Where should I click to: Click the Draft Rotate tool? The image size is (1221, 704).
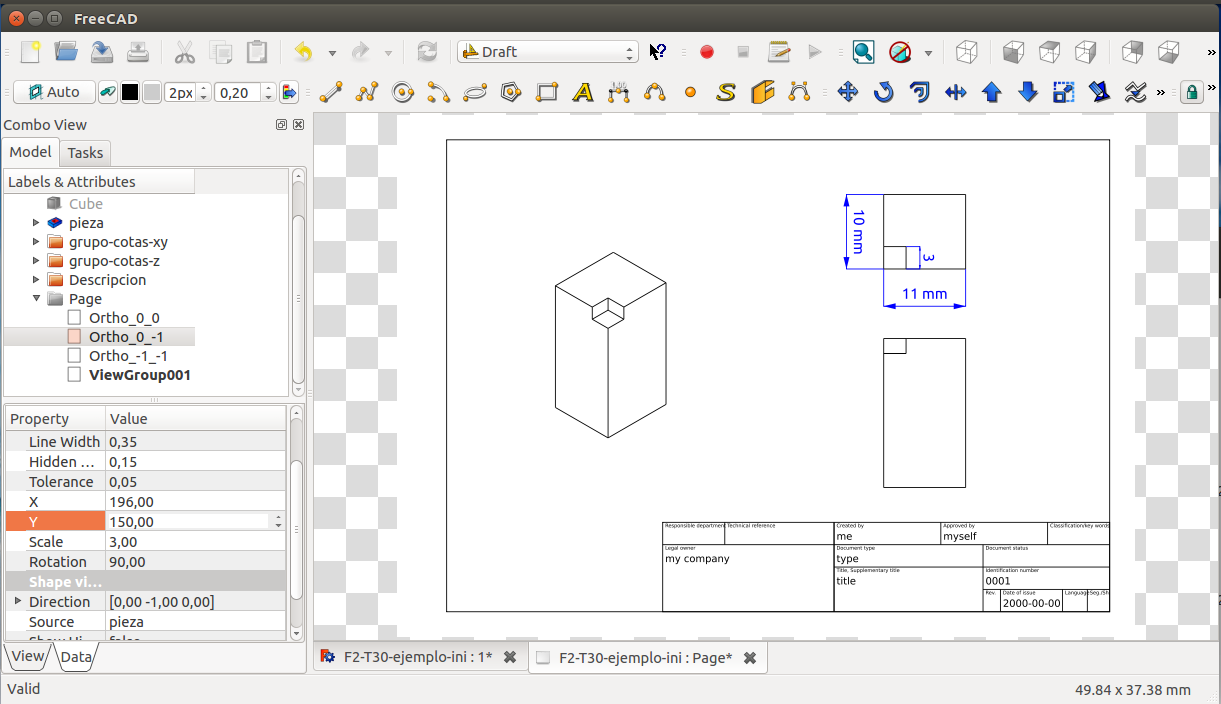(884, 93)
